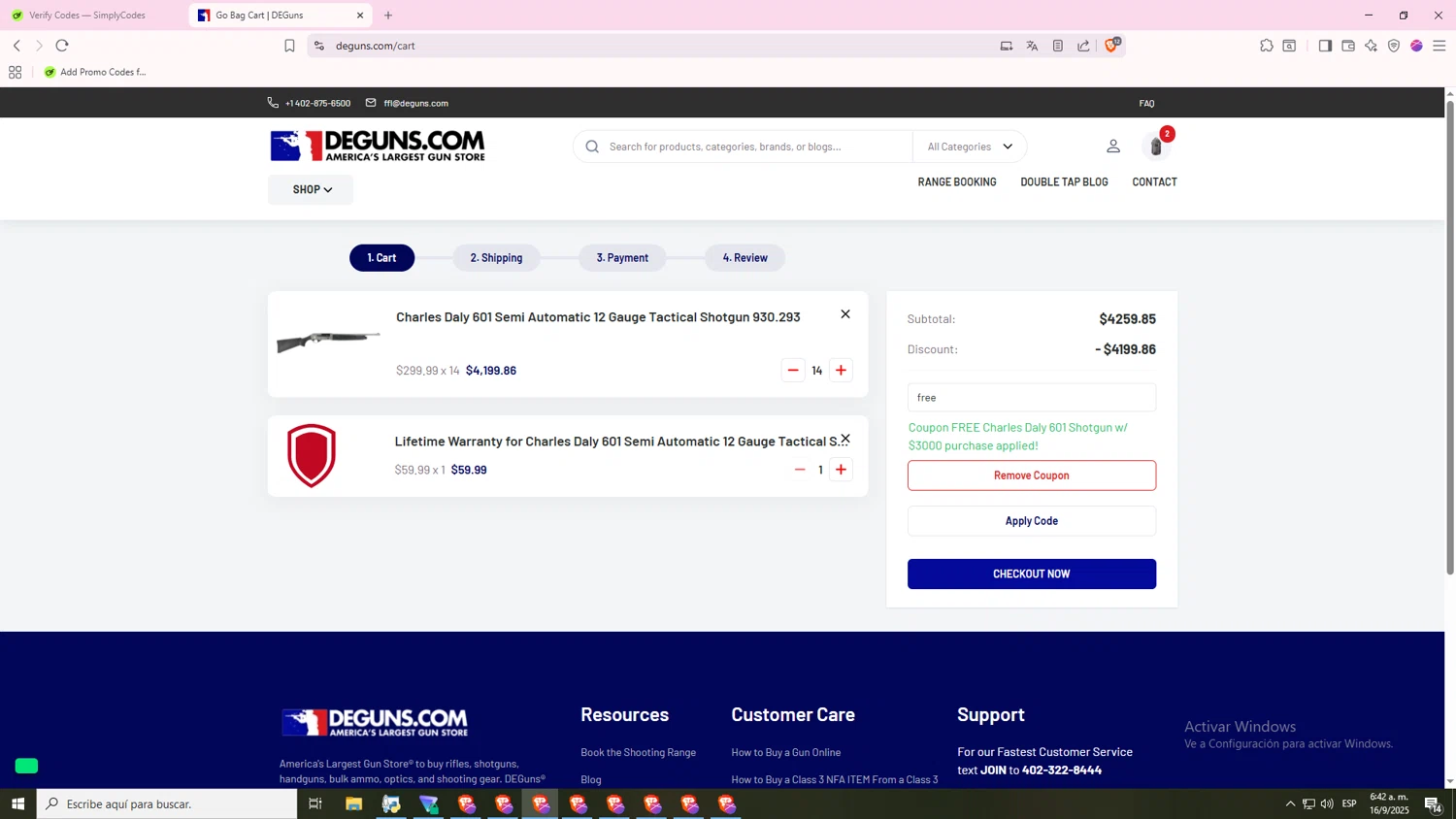Open a new browser tab
This screenshot has height=819, width=1456.
point(388,16)
